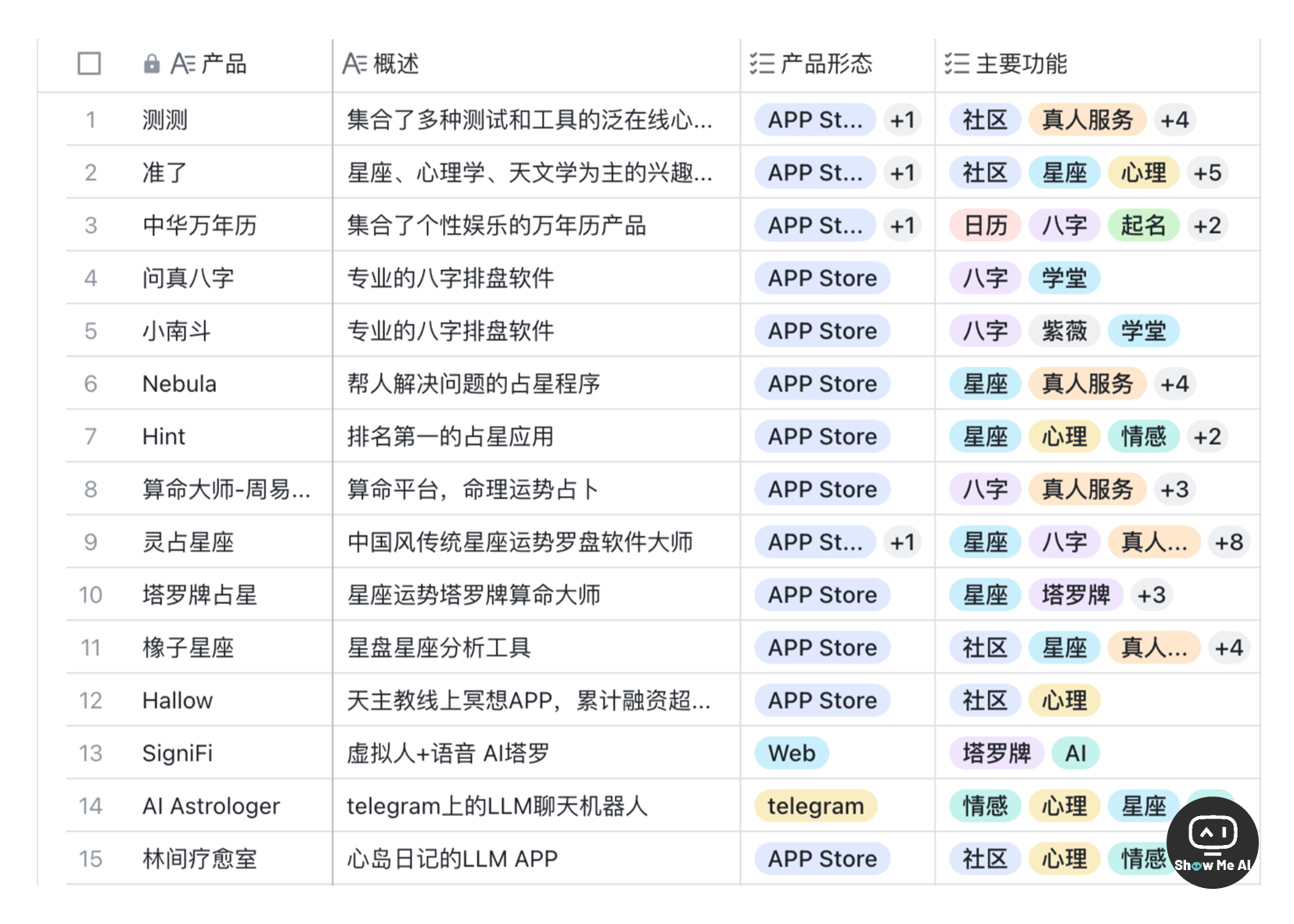Open the Nebula product record

click(179, 383)
